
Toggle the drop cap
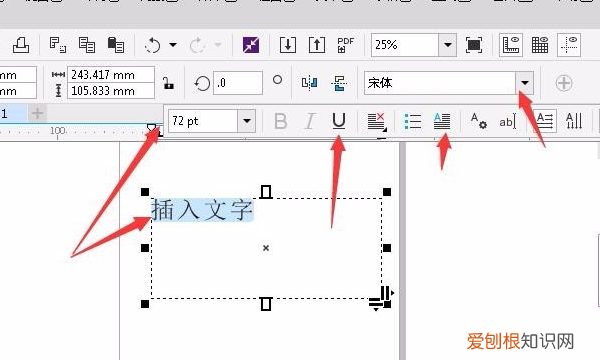tap(442, 121)
